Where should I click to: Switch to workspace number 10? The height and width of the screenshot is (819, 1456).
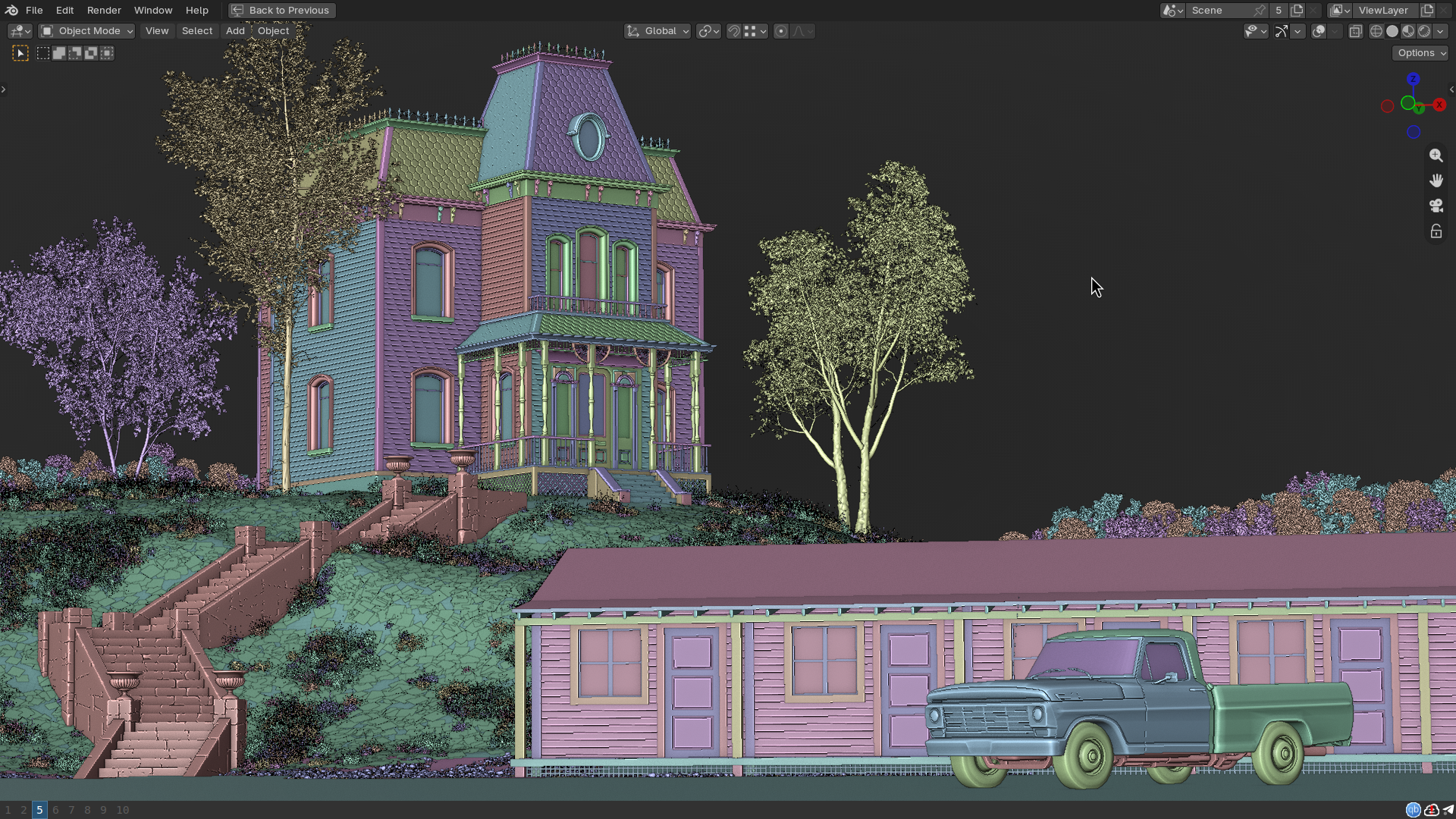click(x=123, y=810)
